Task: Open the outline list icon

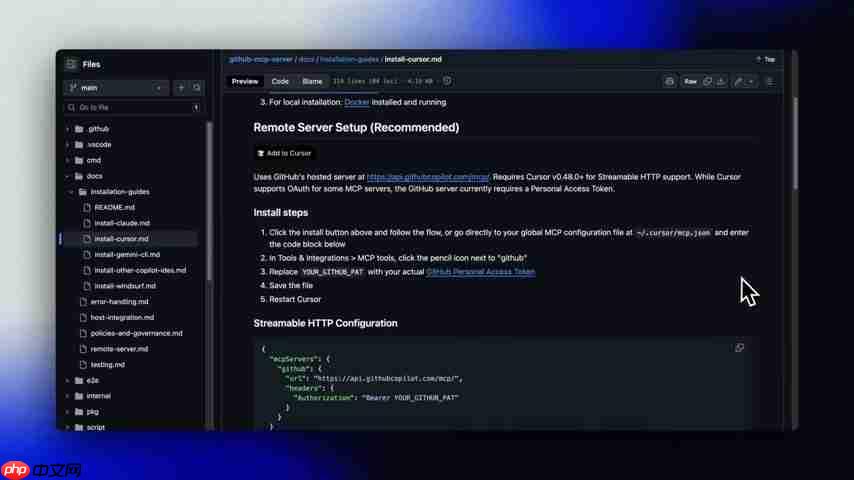Action: coord(770,82)
